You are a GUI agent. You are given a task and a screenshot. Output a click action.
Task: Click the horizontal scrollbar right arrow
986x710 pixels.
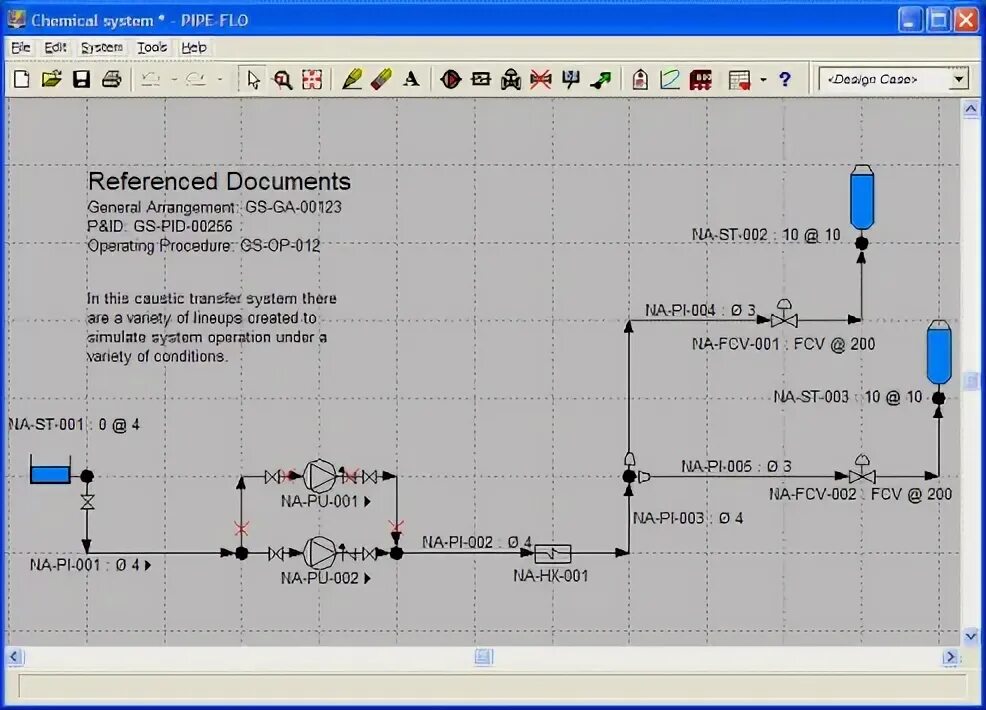point(950,657)
